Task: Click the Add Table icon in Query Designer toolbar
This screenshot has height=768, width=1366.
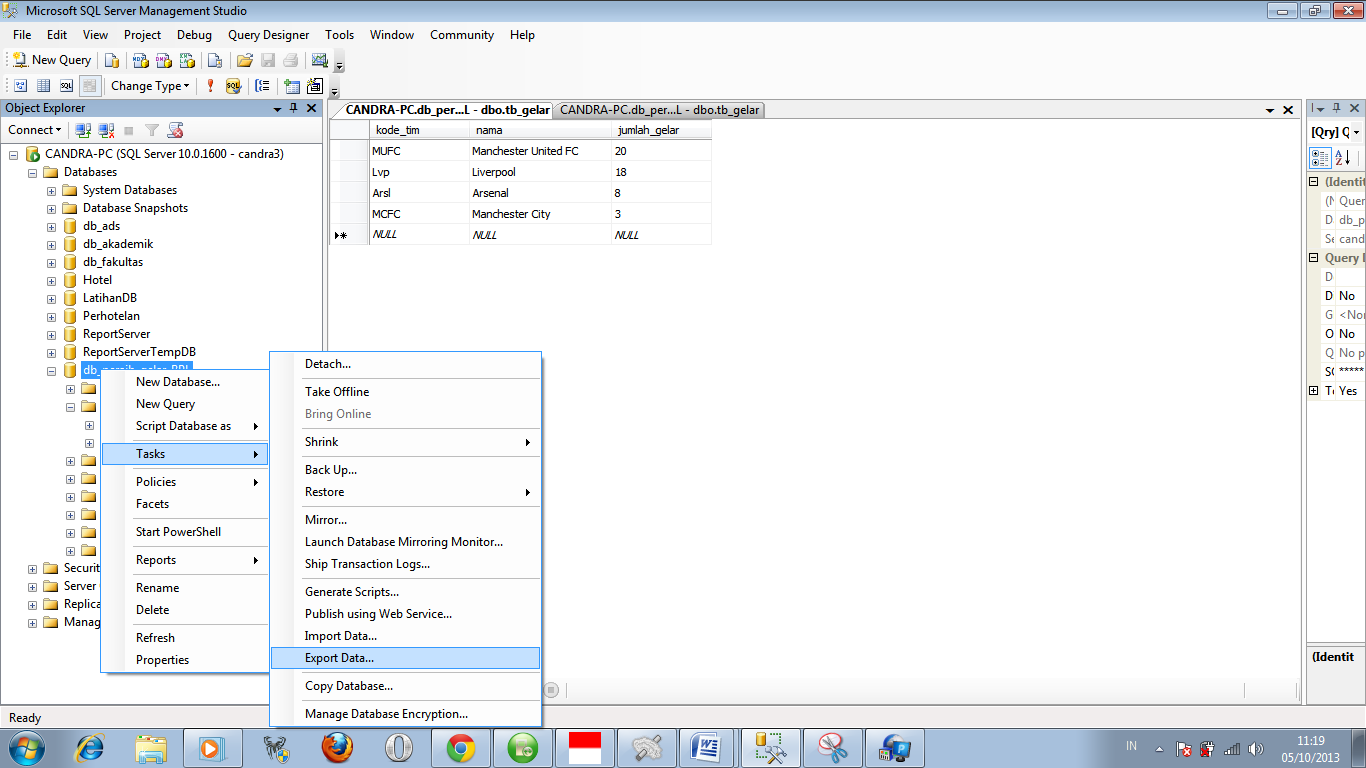Action: [292, 86]
